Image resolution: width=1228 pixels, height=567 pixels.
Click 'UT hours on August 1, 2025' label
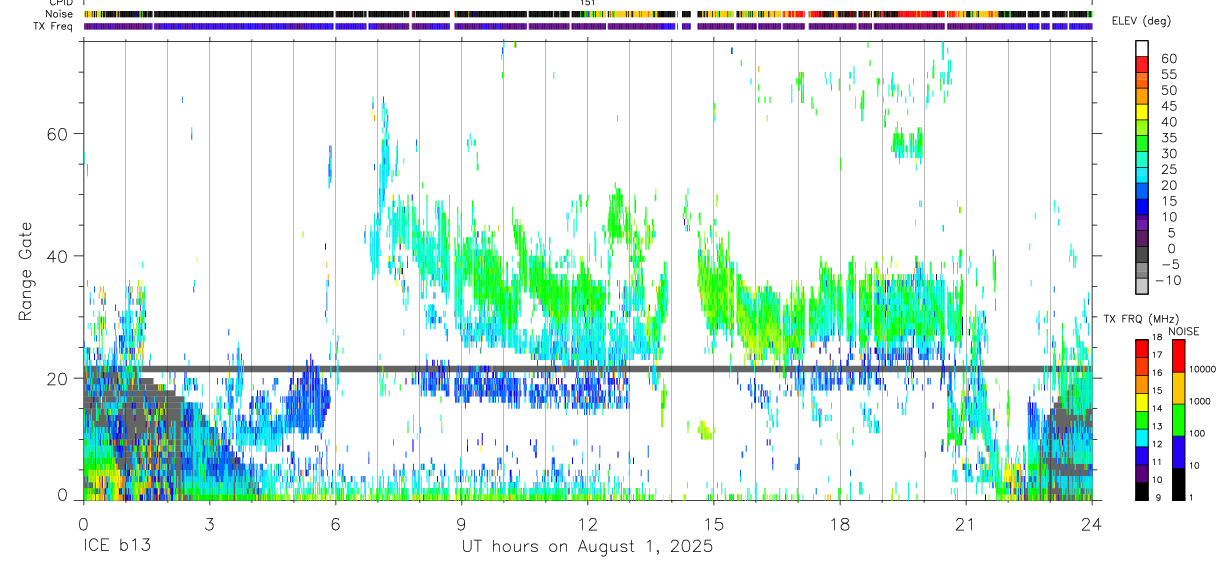pos(587,547)
